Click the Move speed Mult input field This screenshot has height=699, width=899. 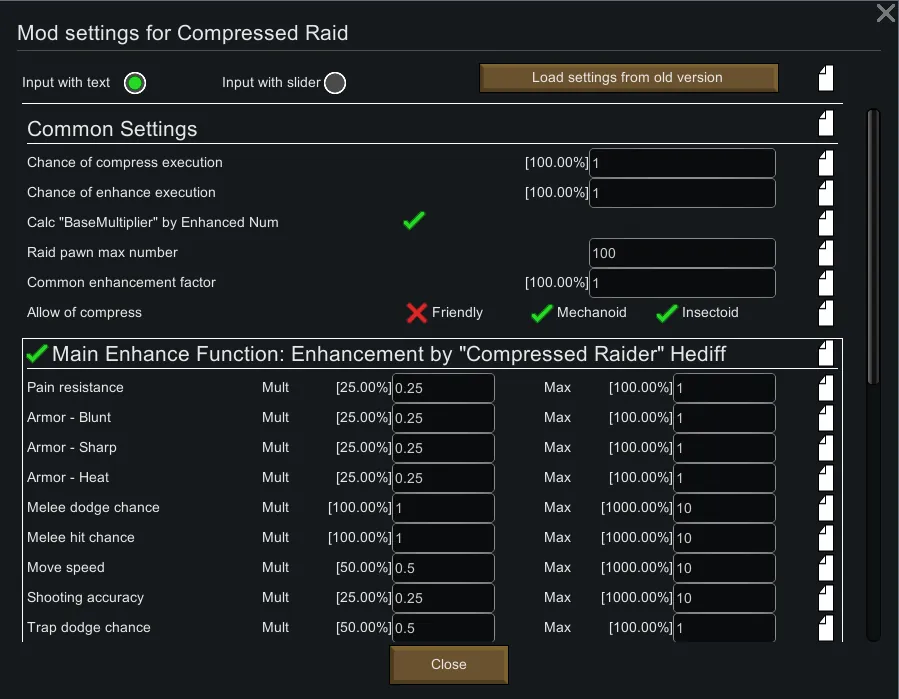(x=443, y=568)
